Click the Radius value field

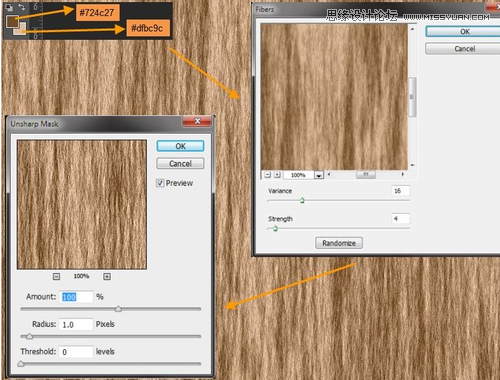click(x=76, y=324)
